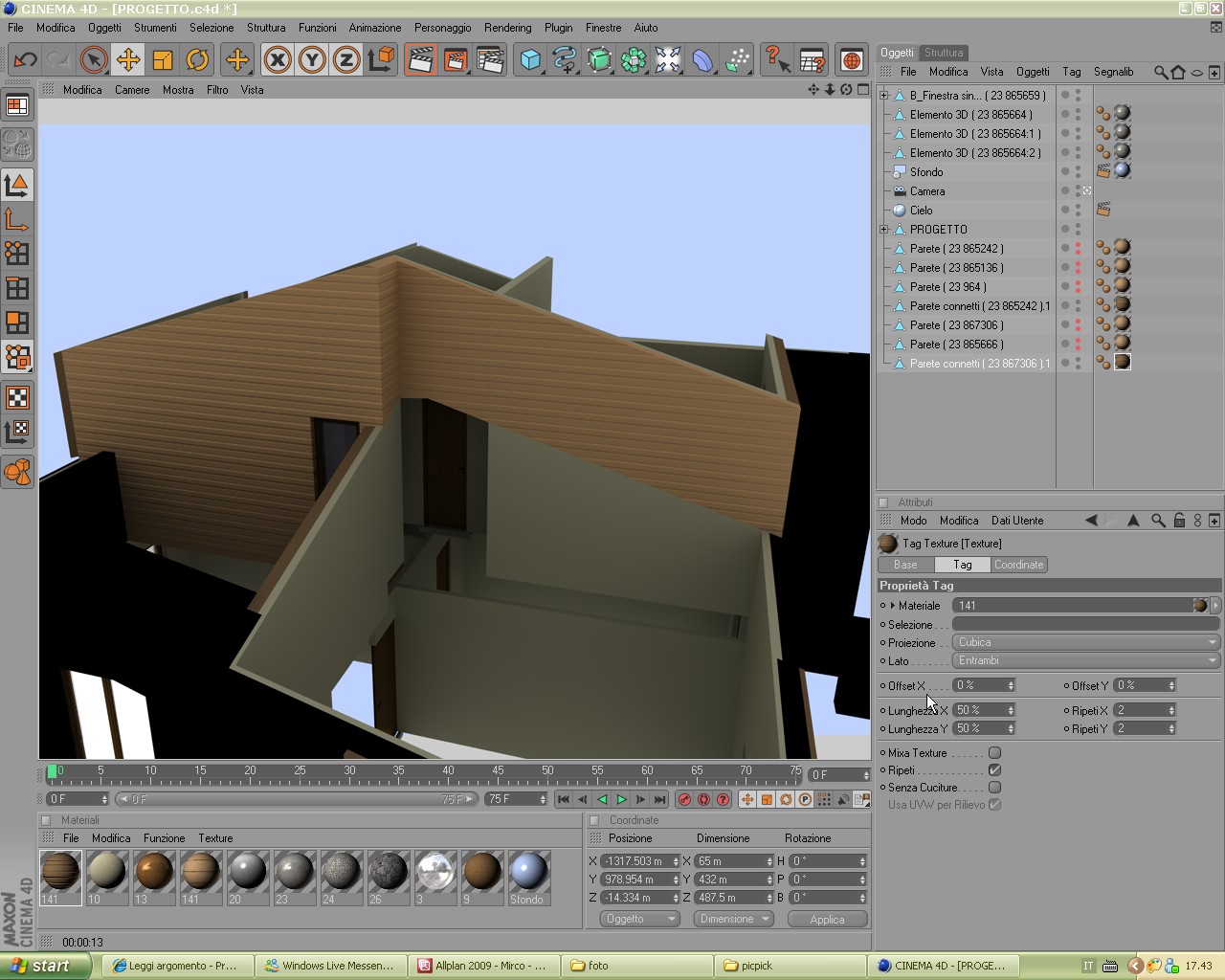This screenshot has width=1225, height=980.
Task: Click the Undo arrow icon
Action: click(25, 59)
